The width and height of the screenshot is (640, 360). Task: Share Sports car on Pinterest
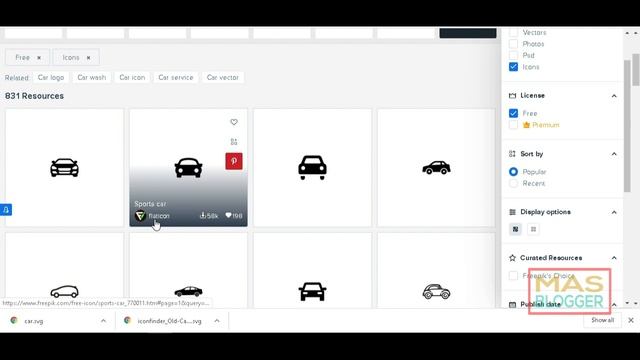[234, 161]
